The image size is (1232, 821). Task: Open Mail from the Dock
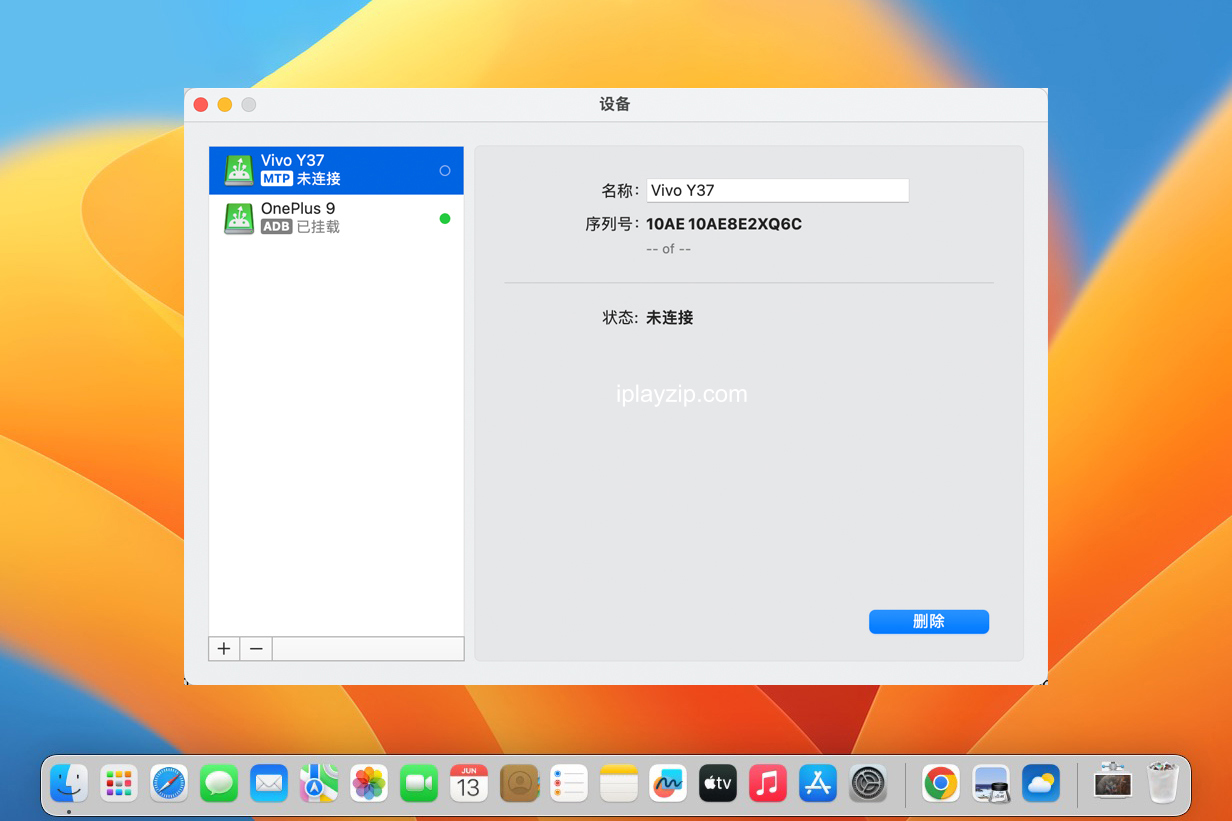tap(269, 783)
